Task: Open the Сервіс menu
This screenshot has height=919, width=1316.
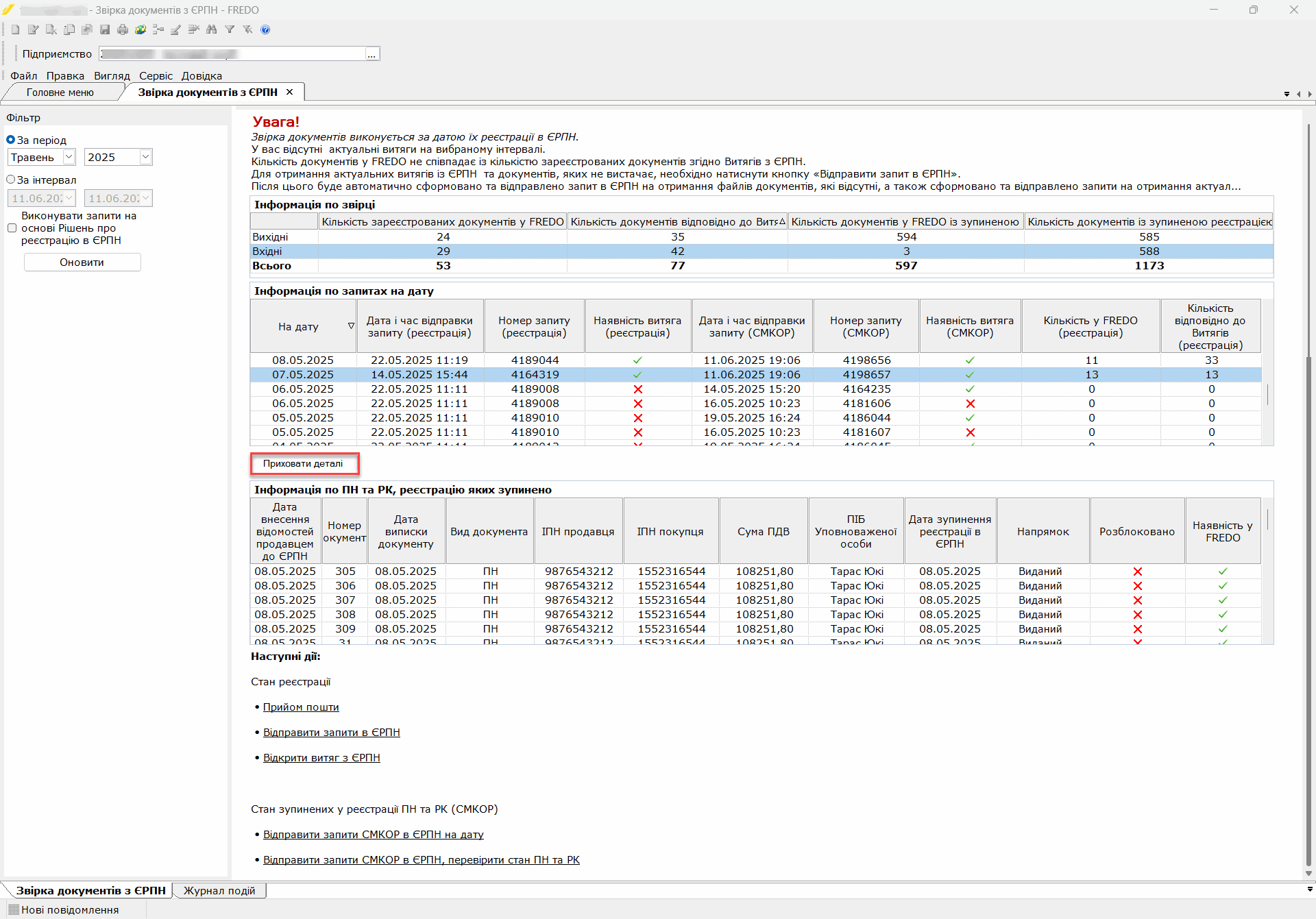Action: 156,76
